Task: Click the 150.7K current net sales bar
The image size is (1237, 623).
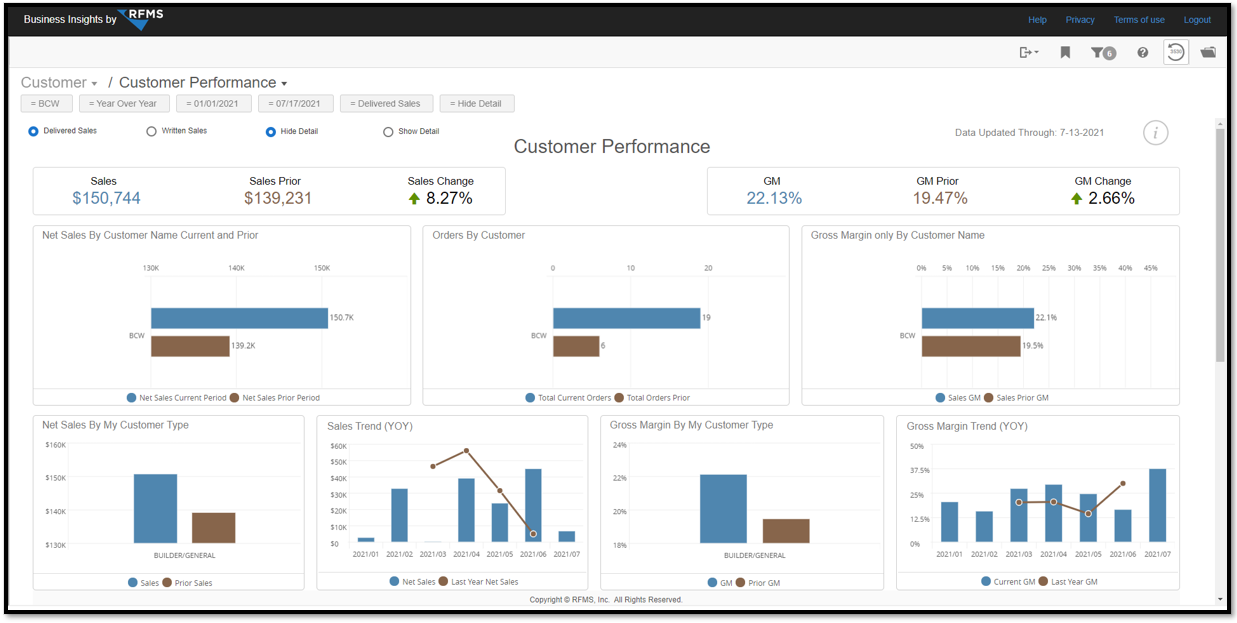Action: click(239, 319)
